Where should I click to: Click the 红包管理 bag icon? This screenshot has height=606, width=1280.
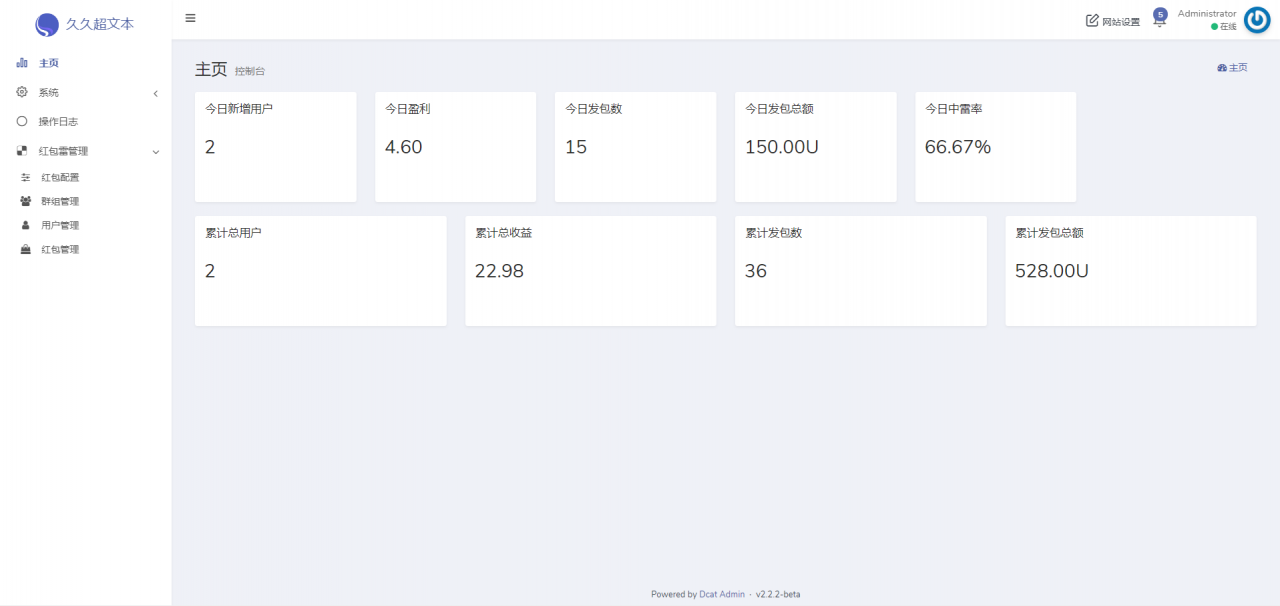26,249
